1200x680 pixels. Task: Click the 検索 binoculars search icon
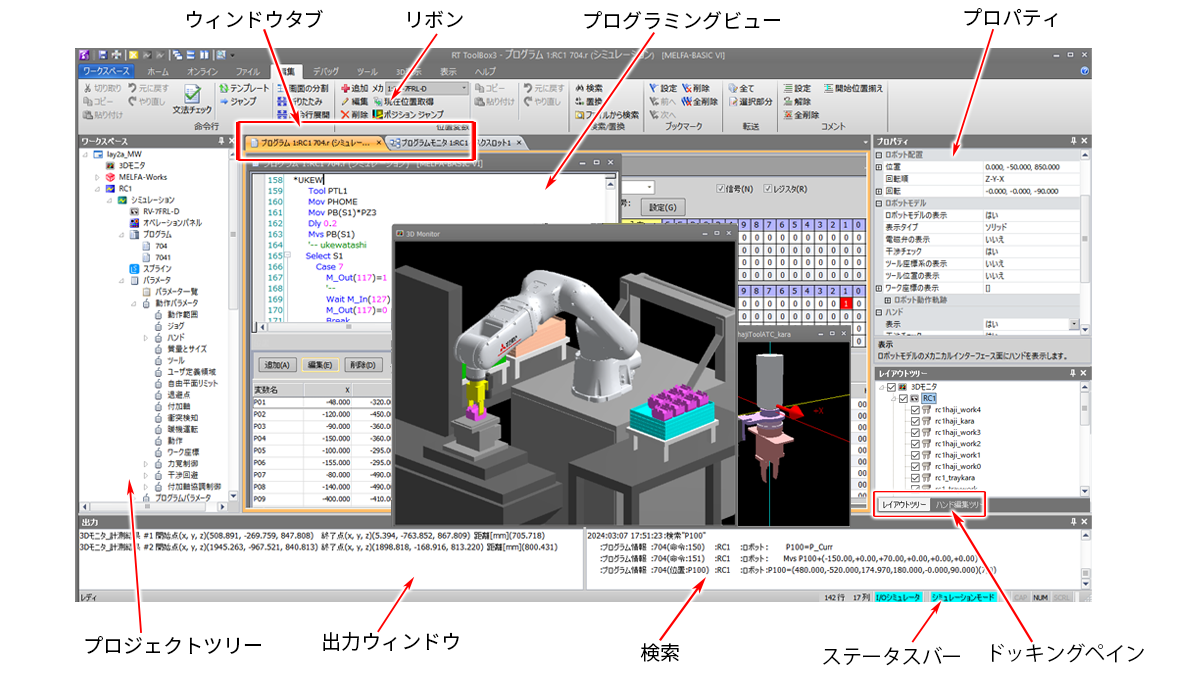coord(578,88)
